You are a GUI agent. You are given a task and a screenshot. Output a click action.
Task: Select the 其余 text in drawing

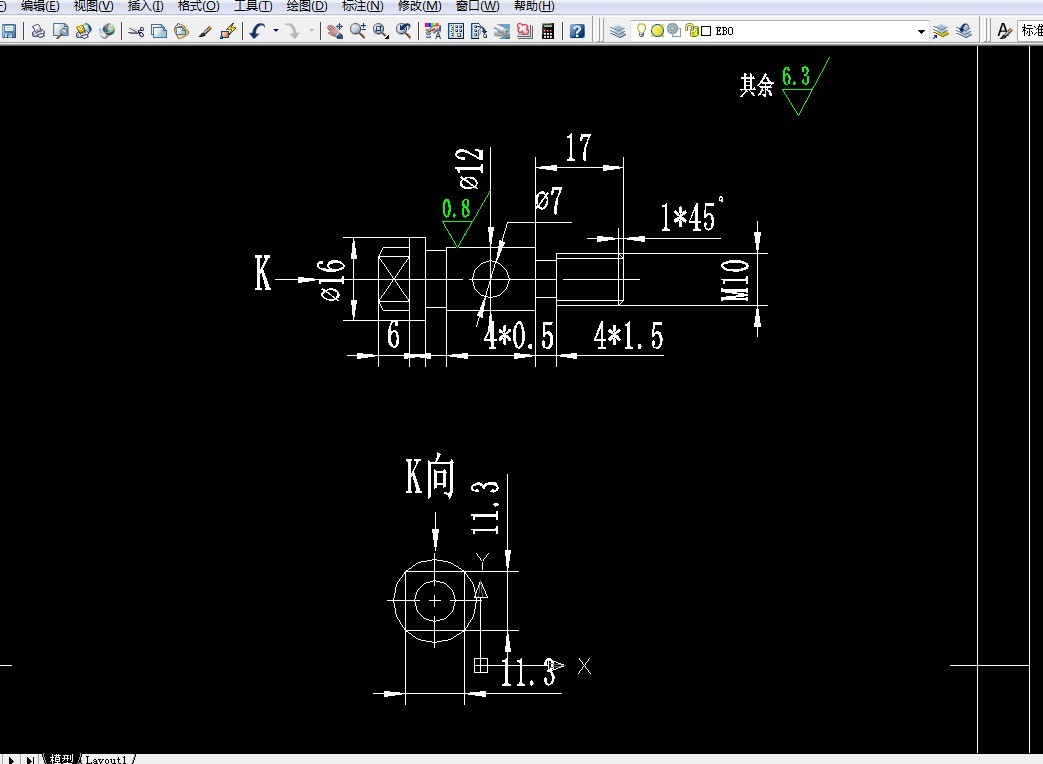tap(756, 84)
